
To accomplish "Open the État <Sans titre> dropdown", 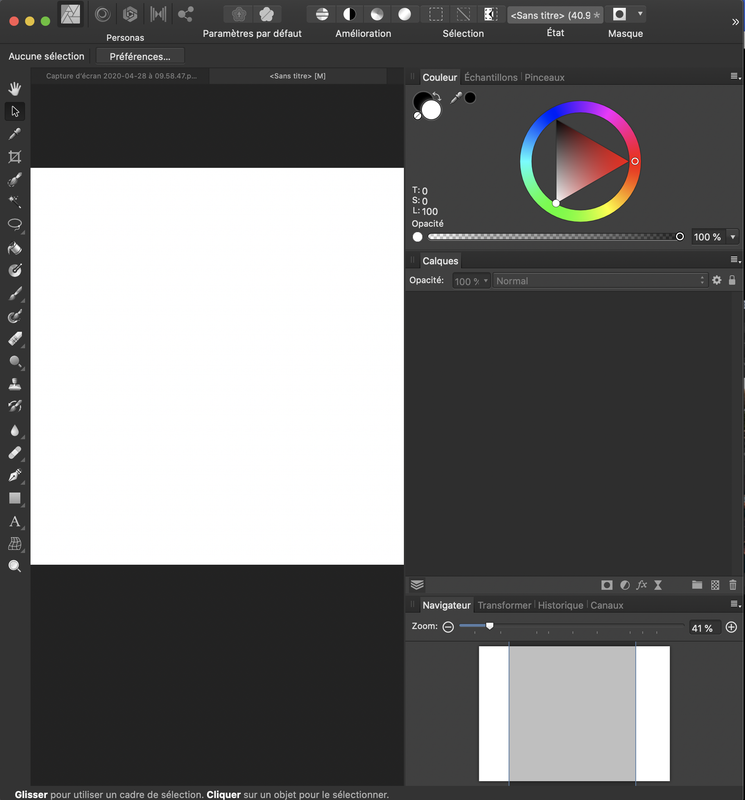I will click(x=555, y=15).
